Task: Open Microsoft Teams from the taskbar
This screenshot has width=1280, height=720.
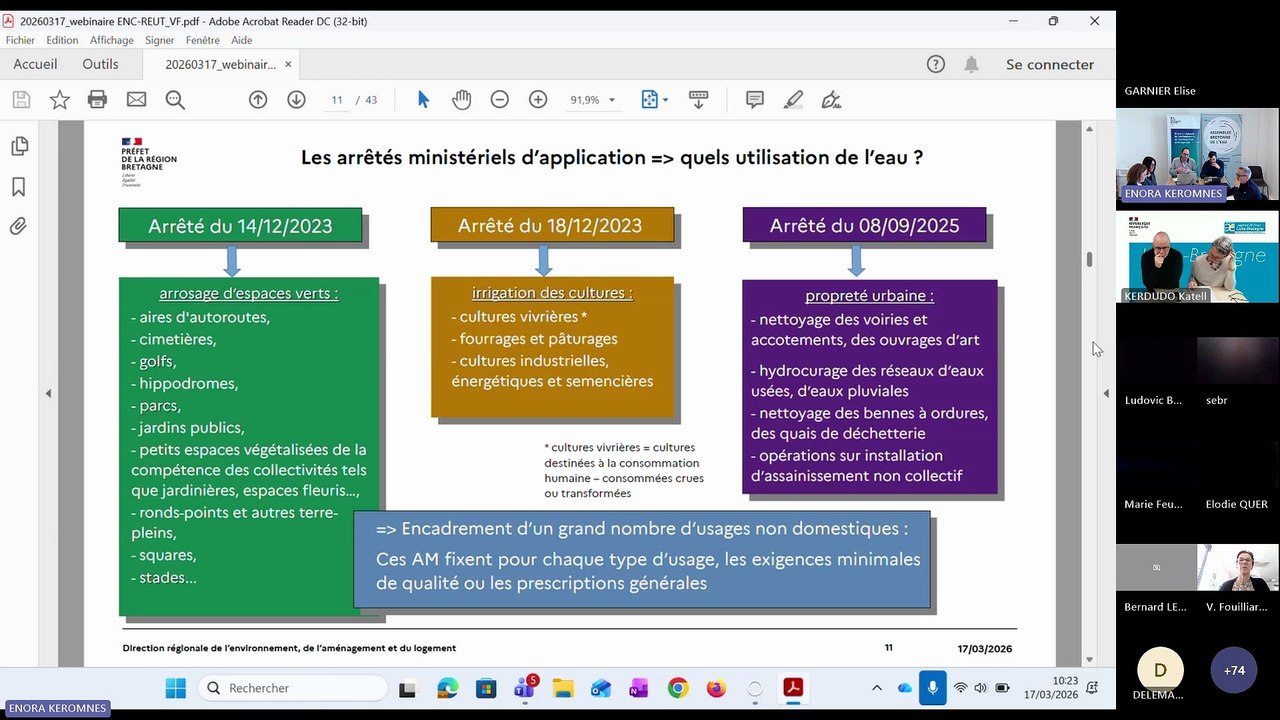Action: [524, 688]
